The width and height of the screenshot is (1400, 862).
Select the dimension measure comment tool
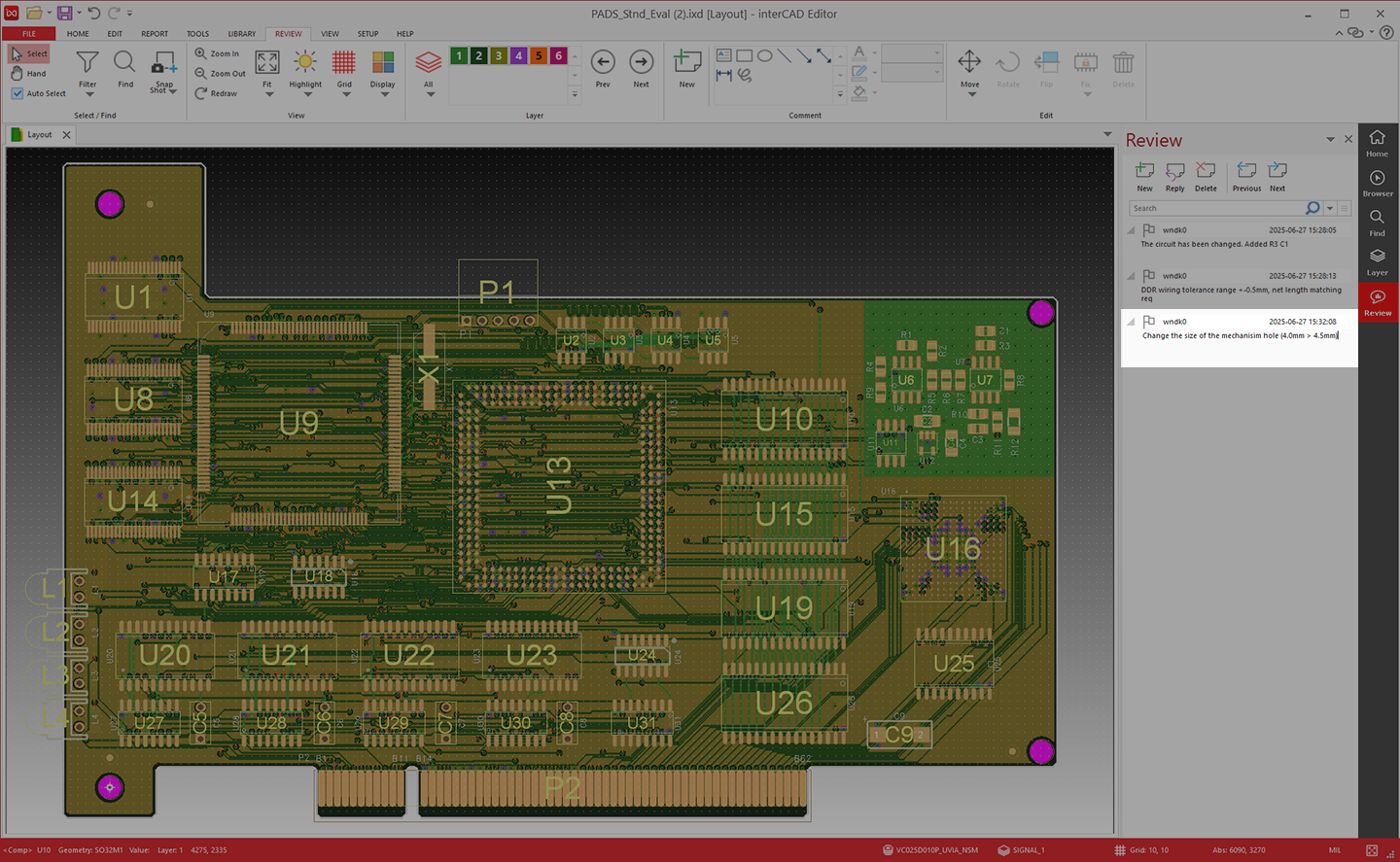724,75
